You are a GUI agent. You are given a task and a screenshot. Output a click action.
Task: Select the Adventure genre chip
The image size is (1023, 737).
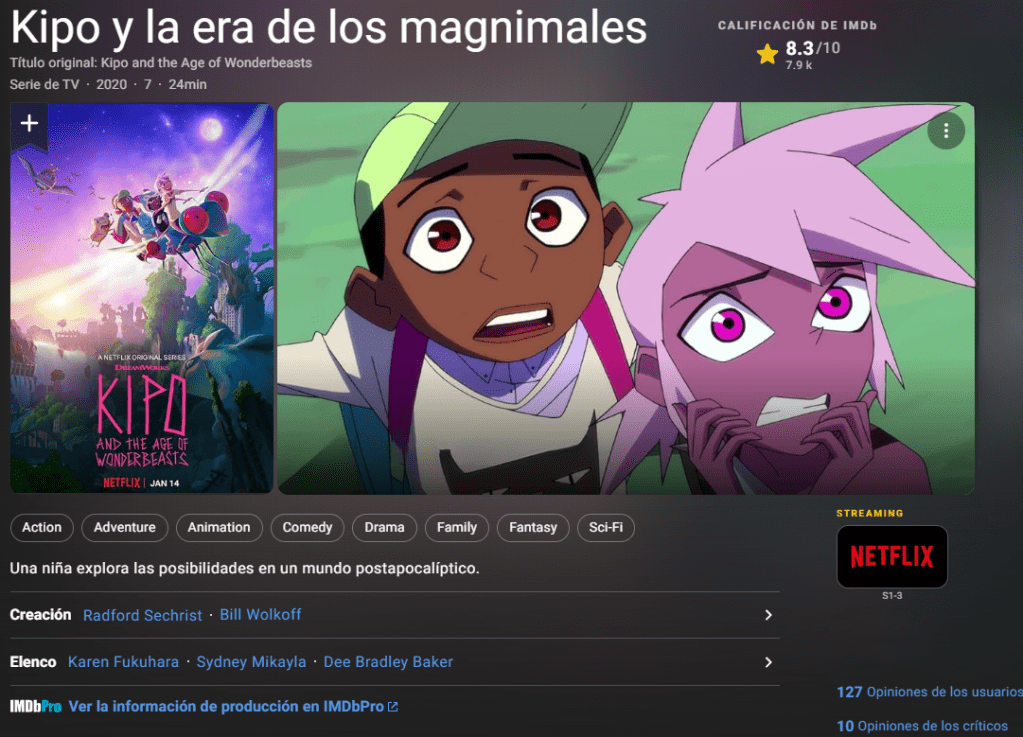(x=125, y=528)
